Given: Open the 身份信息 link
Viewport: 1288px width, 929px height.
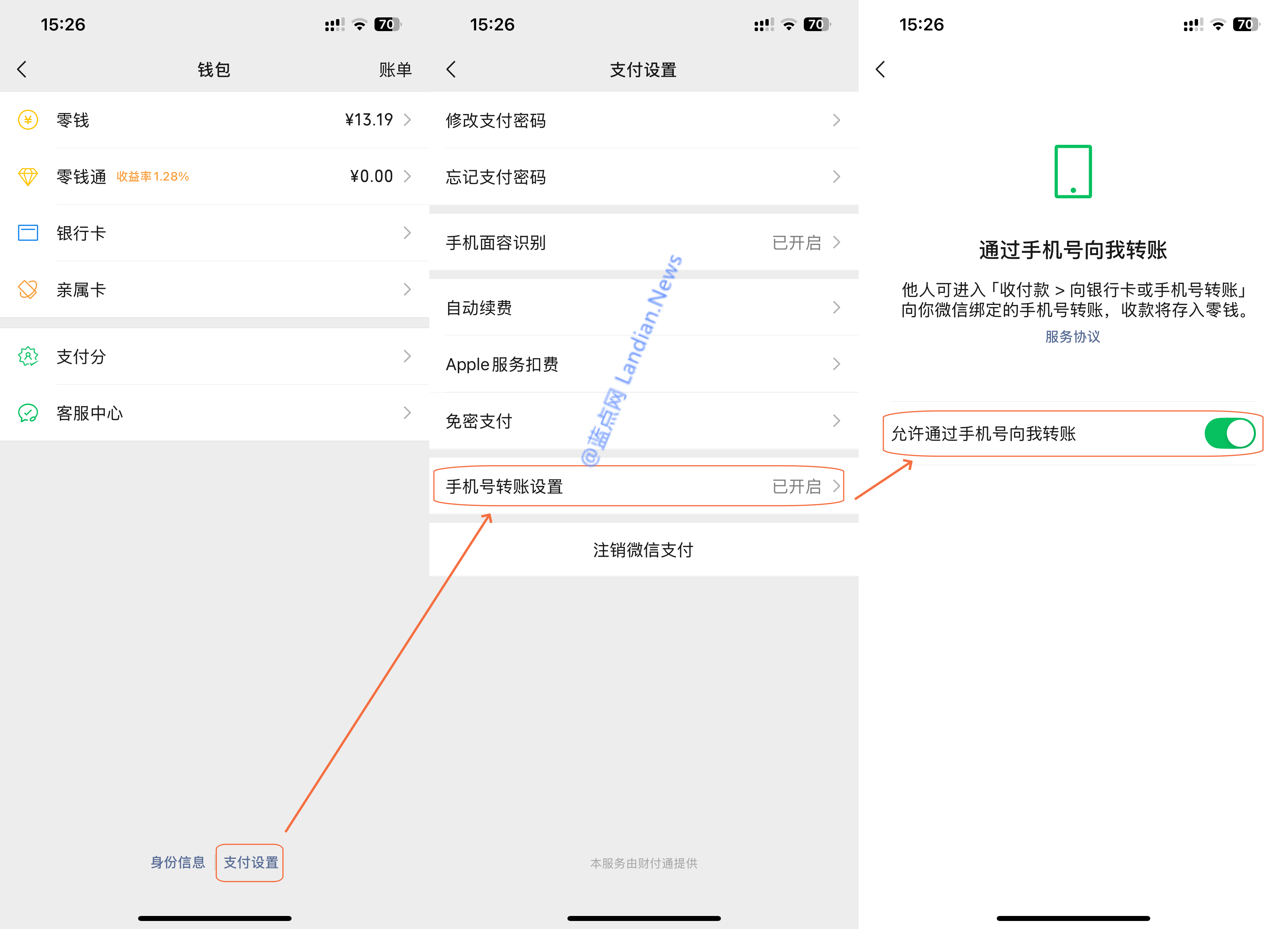Looking at the screenshot, I should [x=178, y=862].
